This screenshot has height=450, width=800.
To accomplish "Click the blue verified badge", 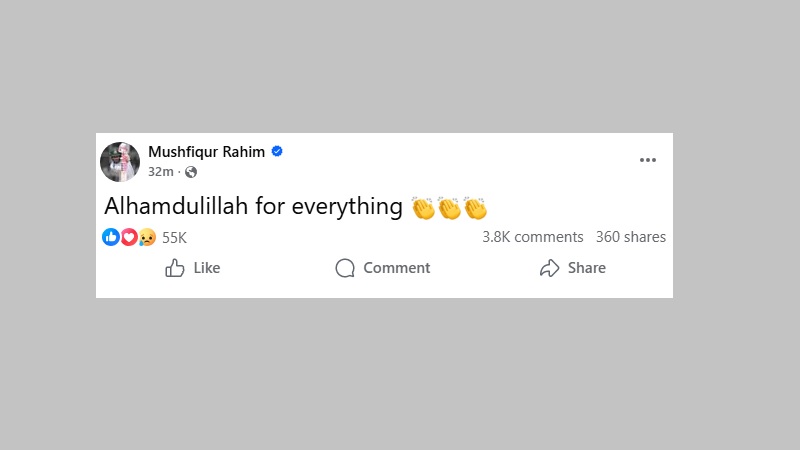I will pyautogui.click(x=277, y=151).
